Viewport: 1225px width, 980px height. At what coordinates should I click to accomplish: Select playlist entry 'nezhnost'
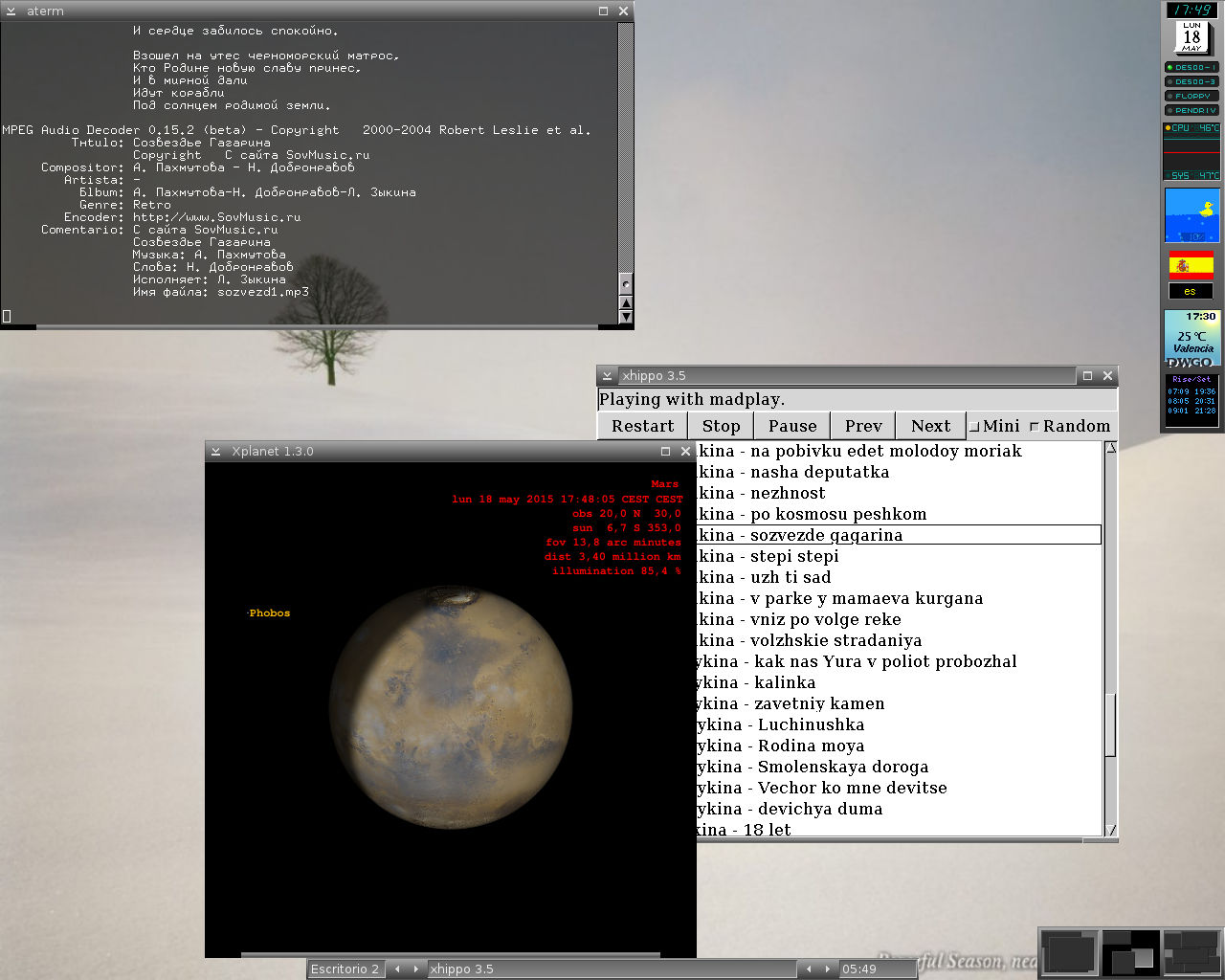pos(899,493)
